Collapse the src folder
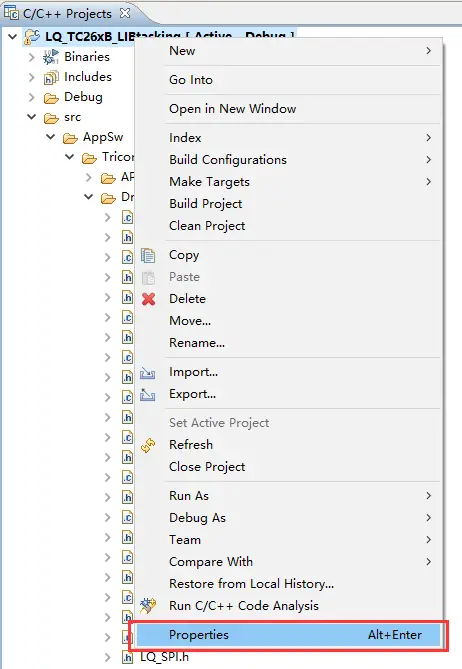 [x=32, y=116]
